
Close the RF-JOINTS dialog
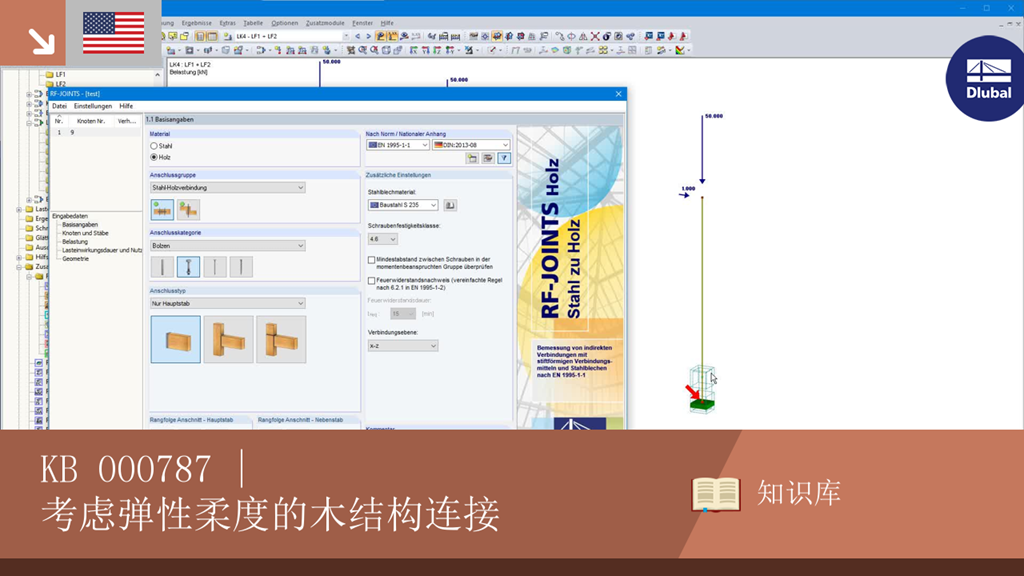(x=618, y=94)
